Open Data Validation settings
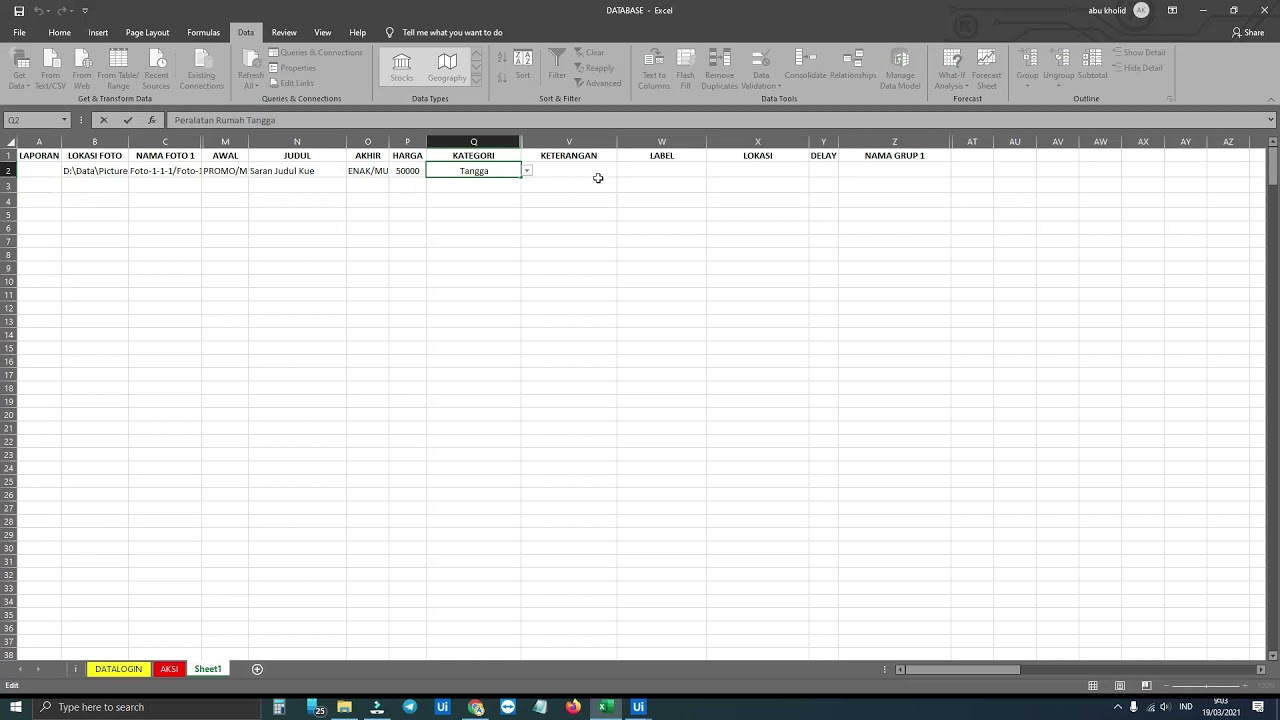This screenshot has width=1280, height=720. (761, 69)
